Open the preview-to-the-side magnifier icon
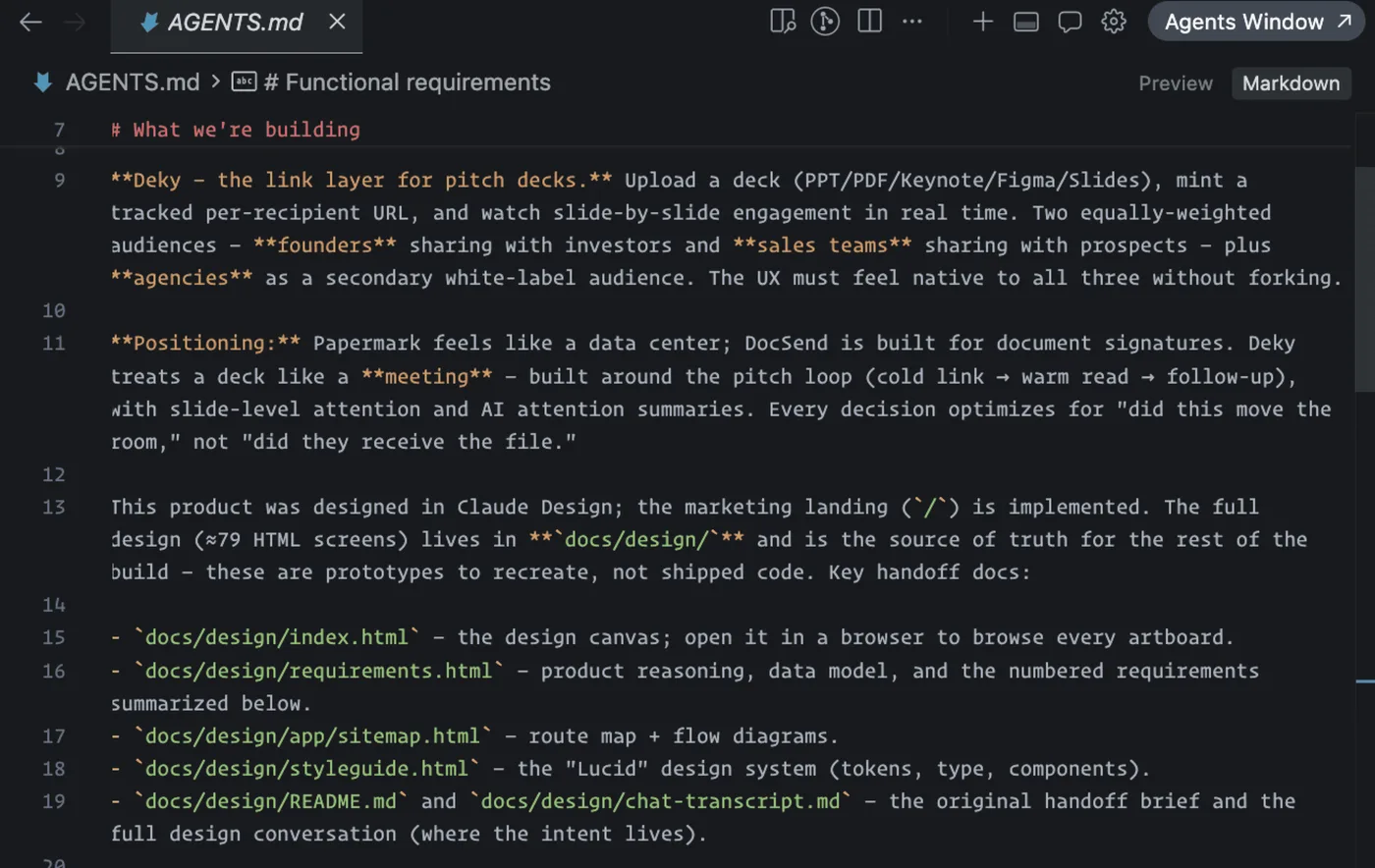 click(783, 22)
